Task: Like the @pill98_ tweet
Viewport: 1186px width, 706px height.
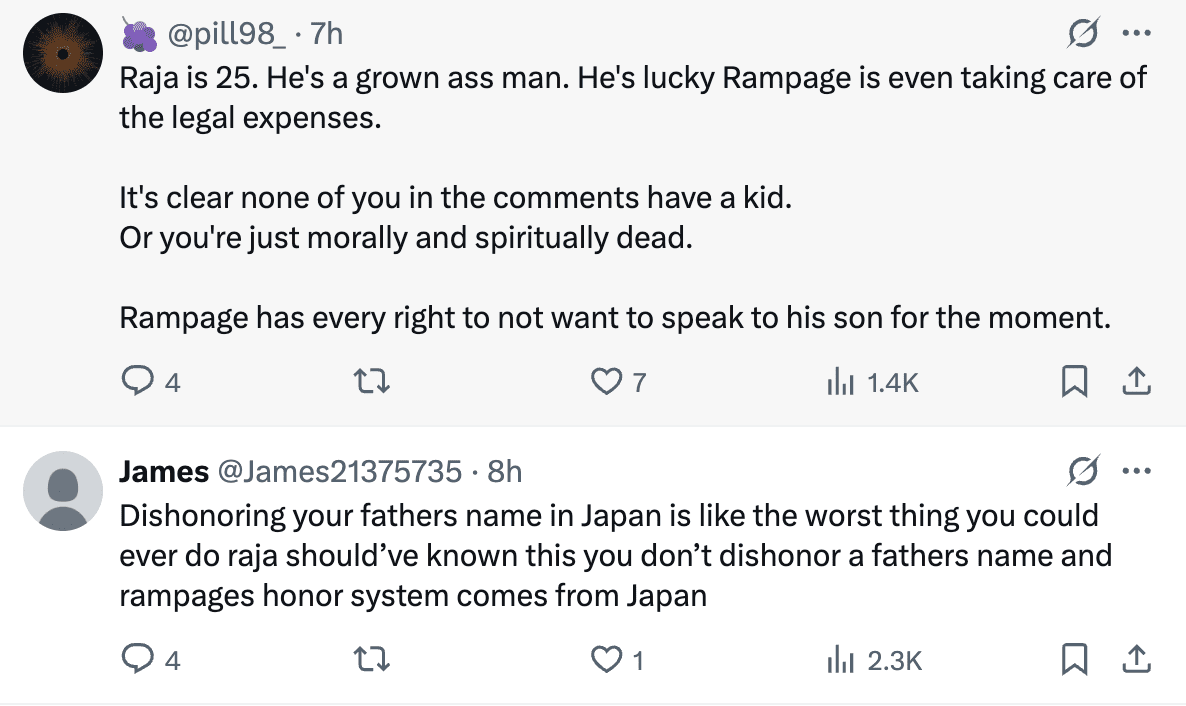Action: point(606,381)
